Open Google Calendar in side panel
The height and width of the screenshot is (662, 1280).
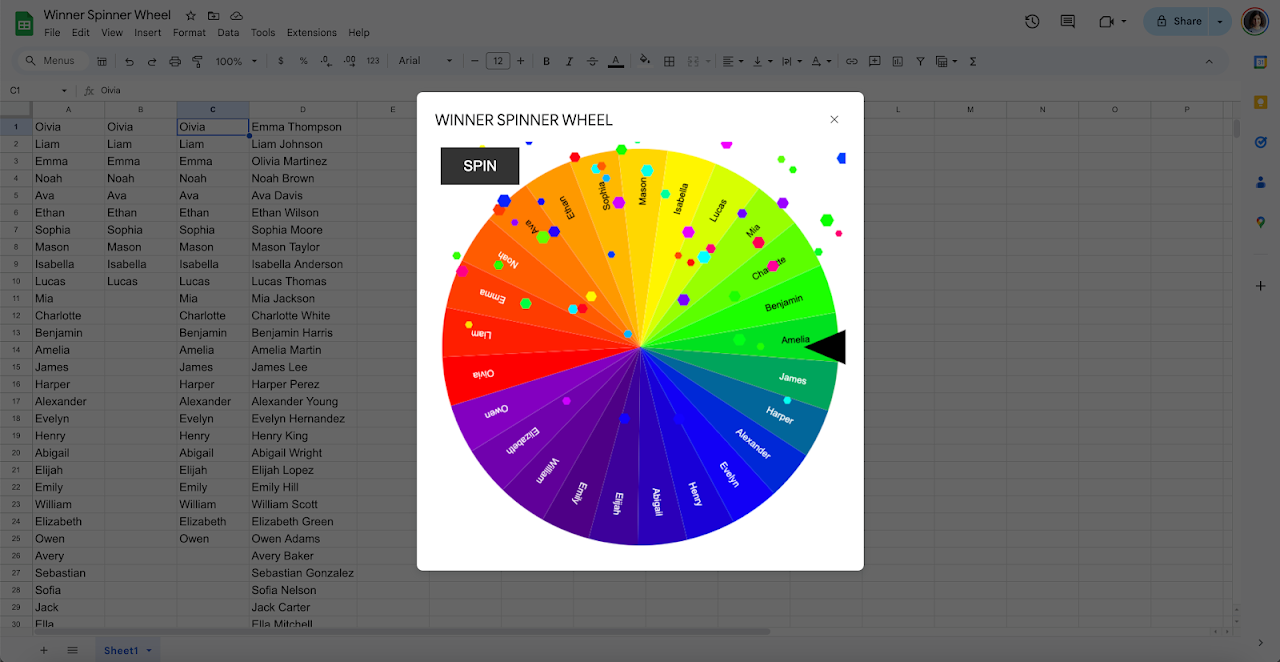coord(1260,62)
